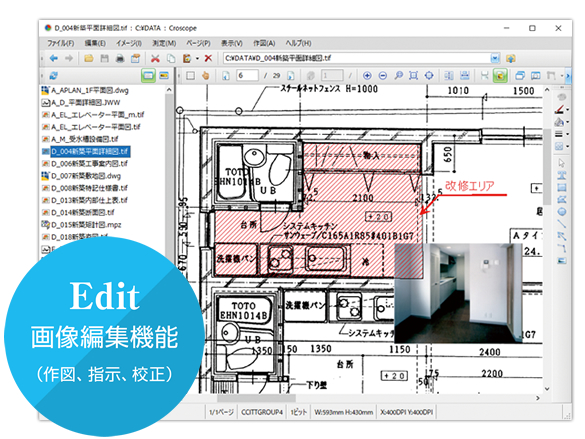Go to the previous page
Viewport: 585px width, 439px height.
click(226, 76)
